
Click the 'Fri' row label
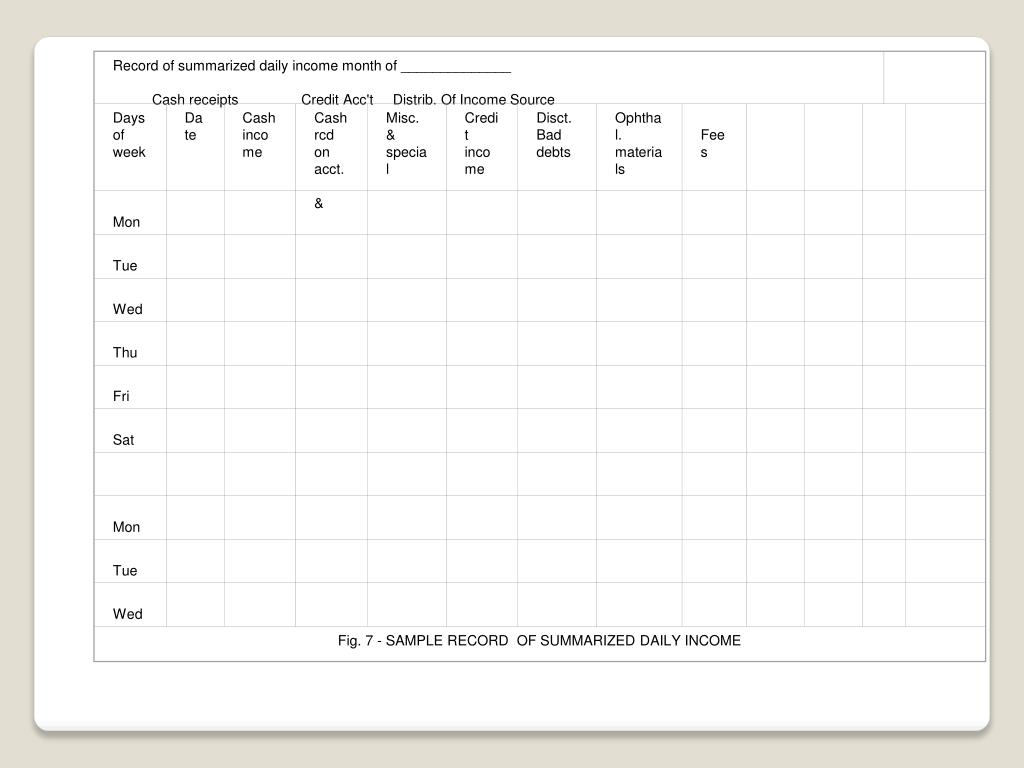pos(121,396)
